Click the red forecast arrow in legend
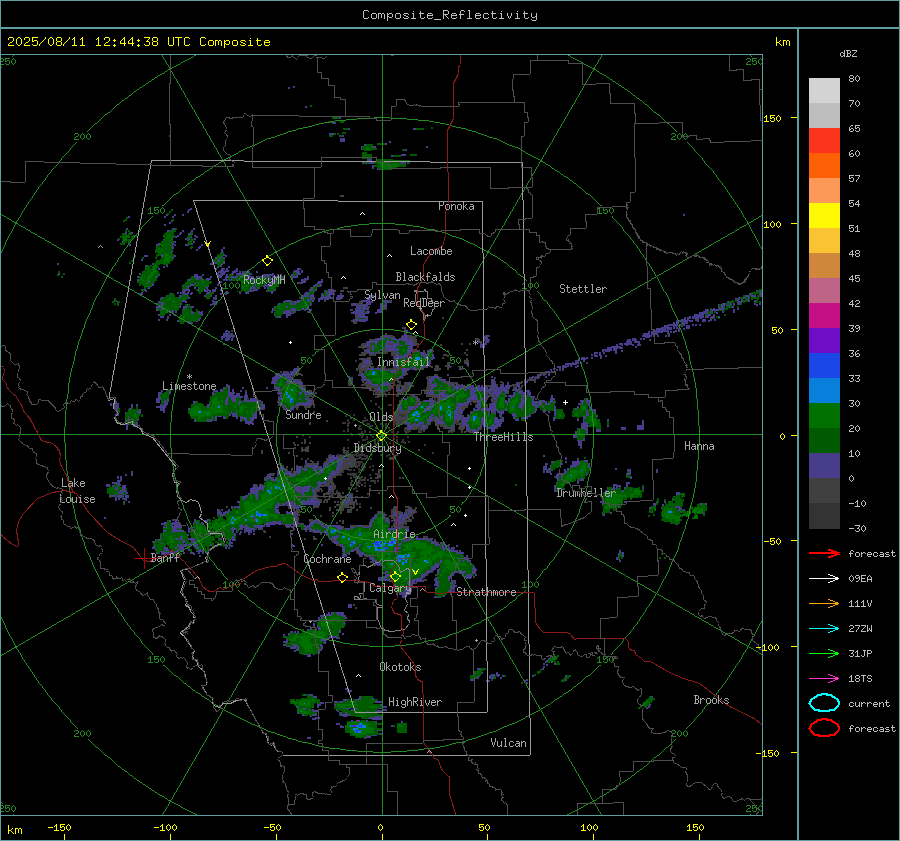 [824, 553]
